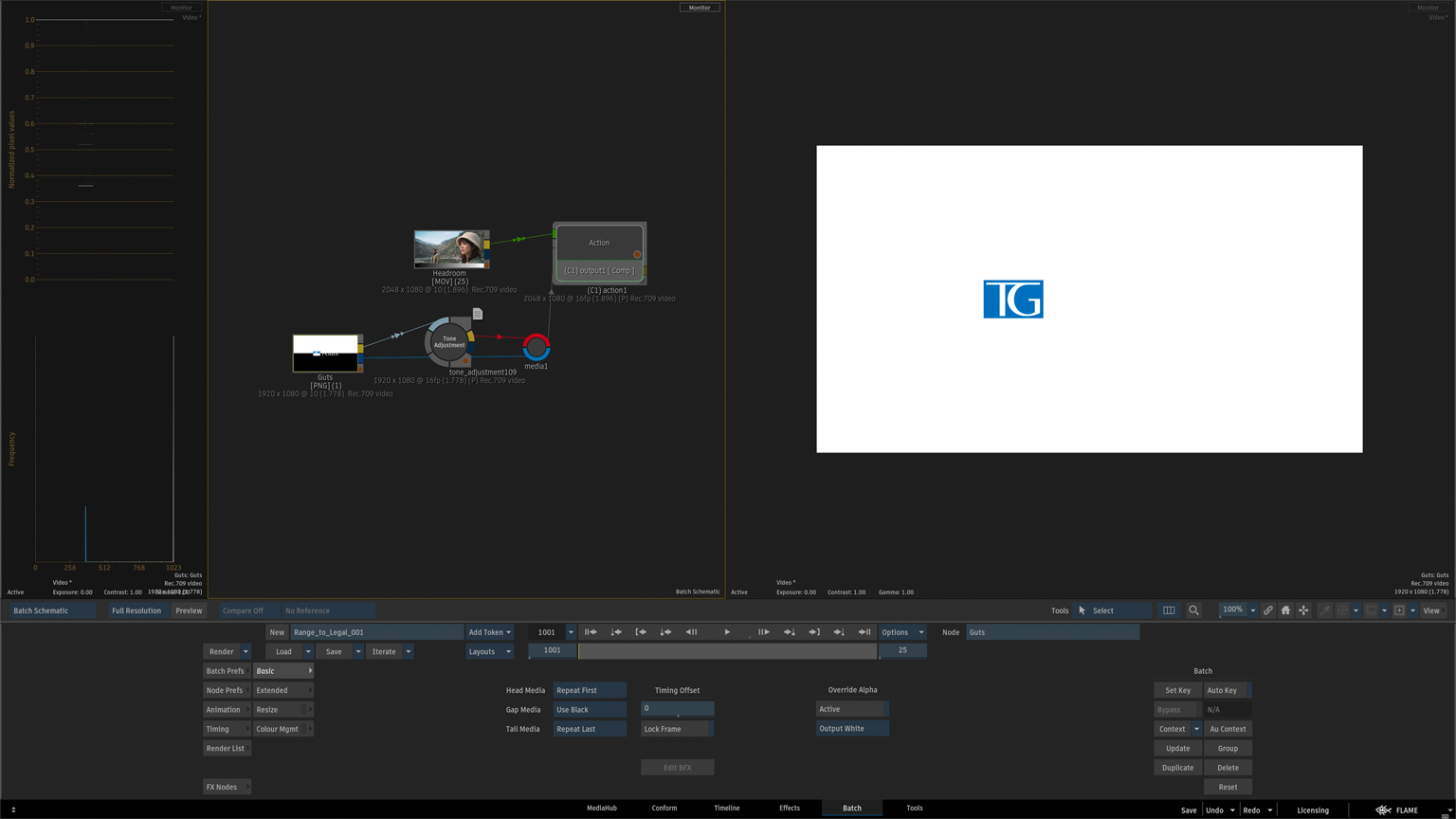Select the Headroom clip thumbnail node

tap(451, 249)
